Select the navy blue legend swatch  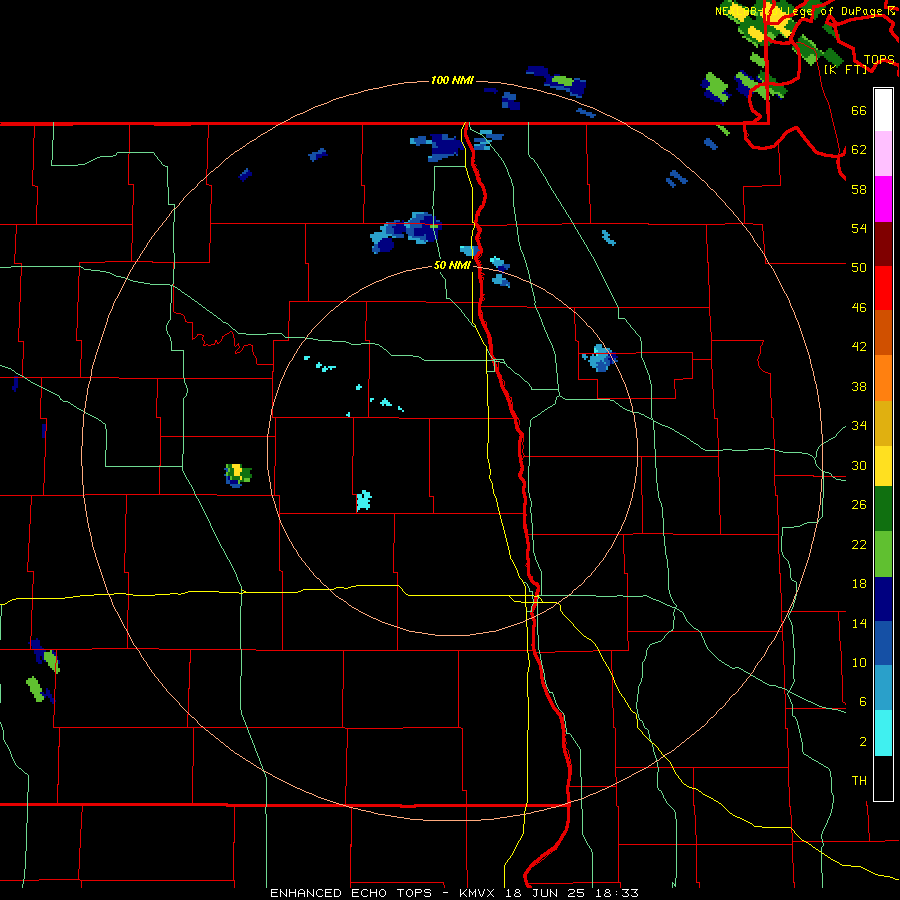tap(883, 599)
